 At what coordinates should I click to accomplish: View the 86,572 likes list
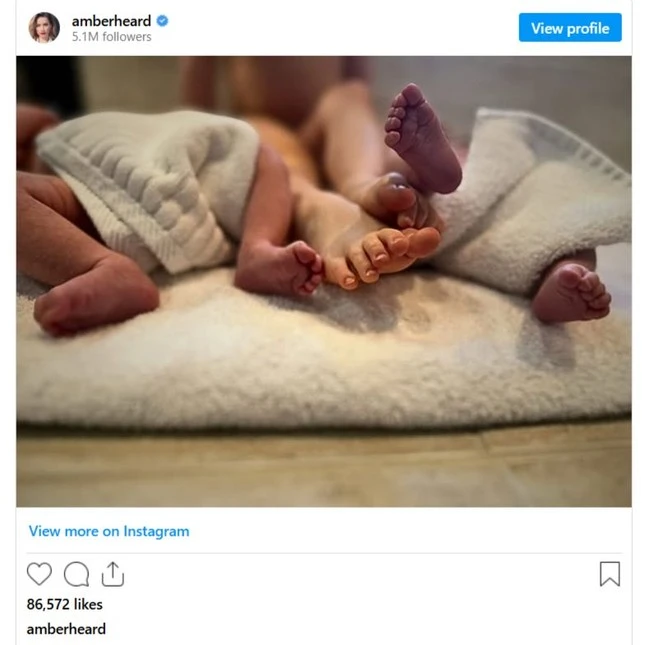(65, 604)
